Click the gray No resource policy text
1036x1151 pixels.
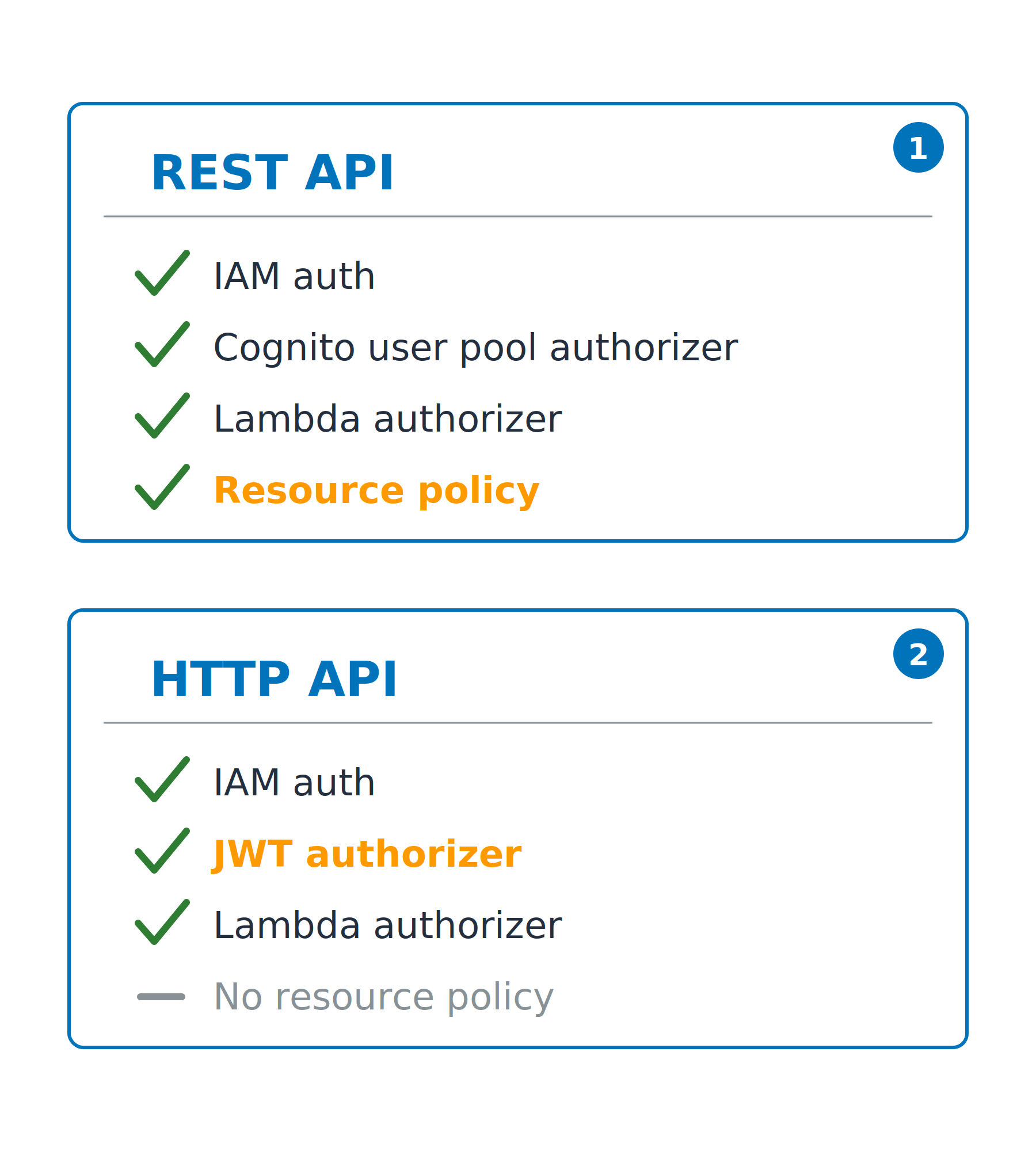pos(383,997)
